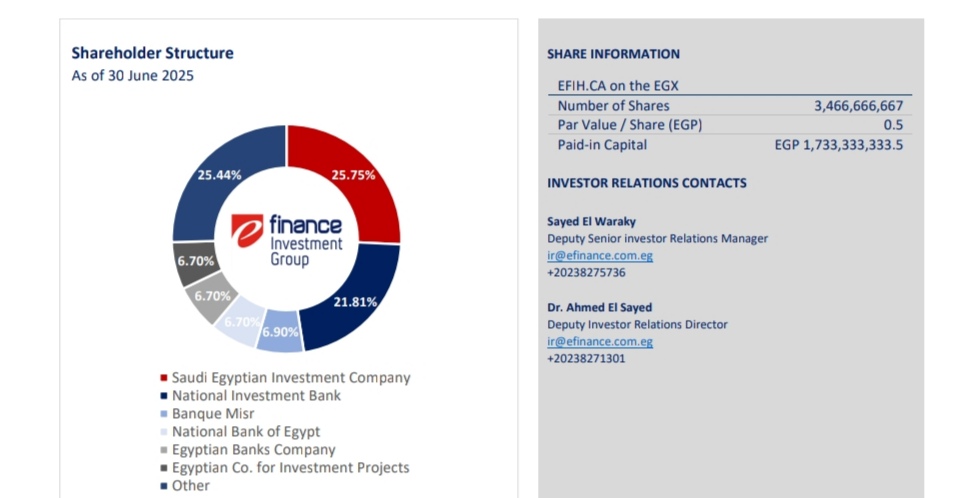Image resolution: width=975 pixels, height=498 pixels.
Task: Open the email link under Sayed El Waraky
Action: 600,256
